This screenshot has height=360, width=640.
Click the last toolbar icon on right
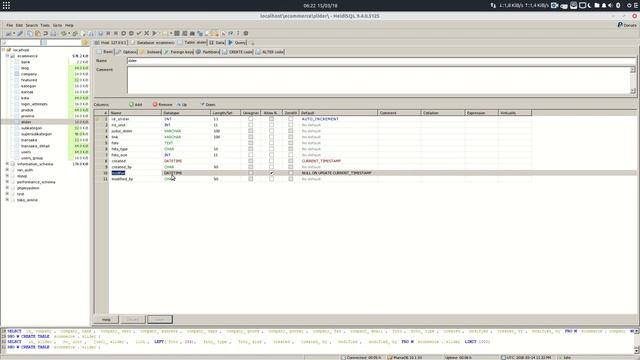click(246, 33)
